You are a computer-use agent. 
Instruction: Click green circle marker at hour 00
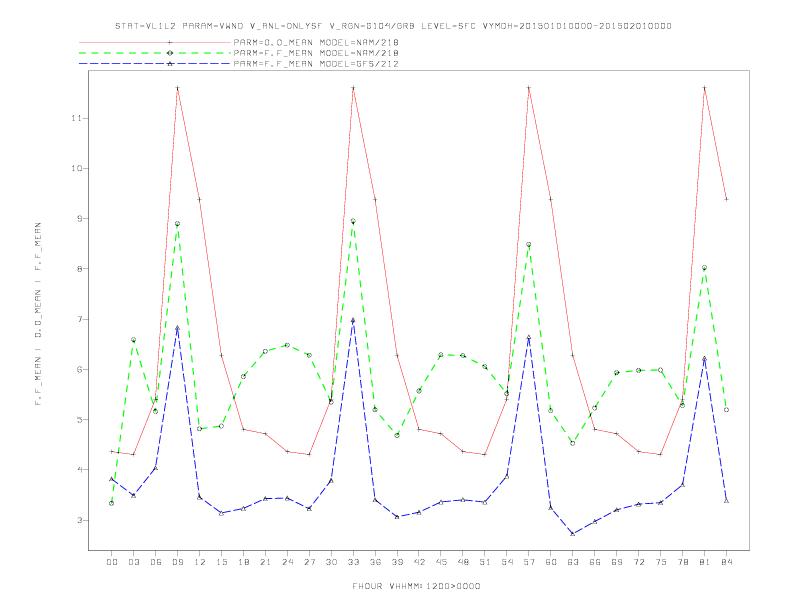pos(112,503)
